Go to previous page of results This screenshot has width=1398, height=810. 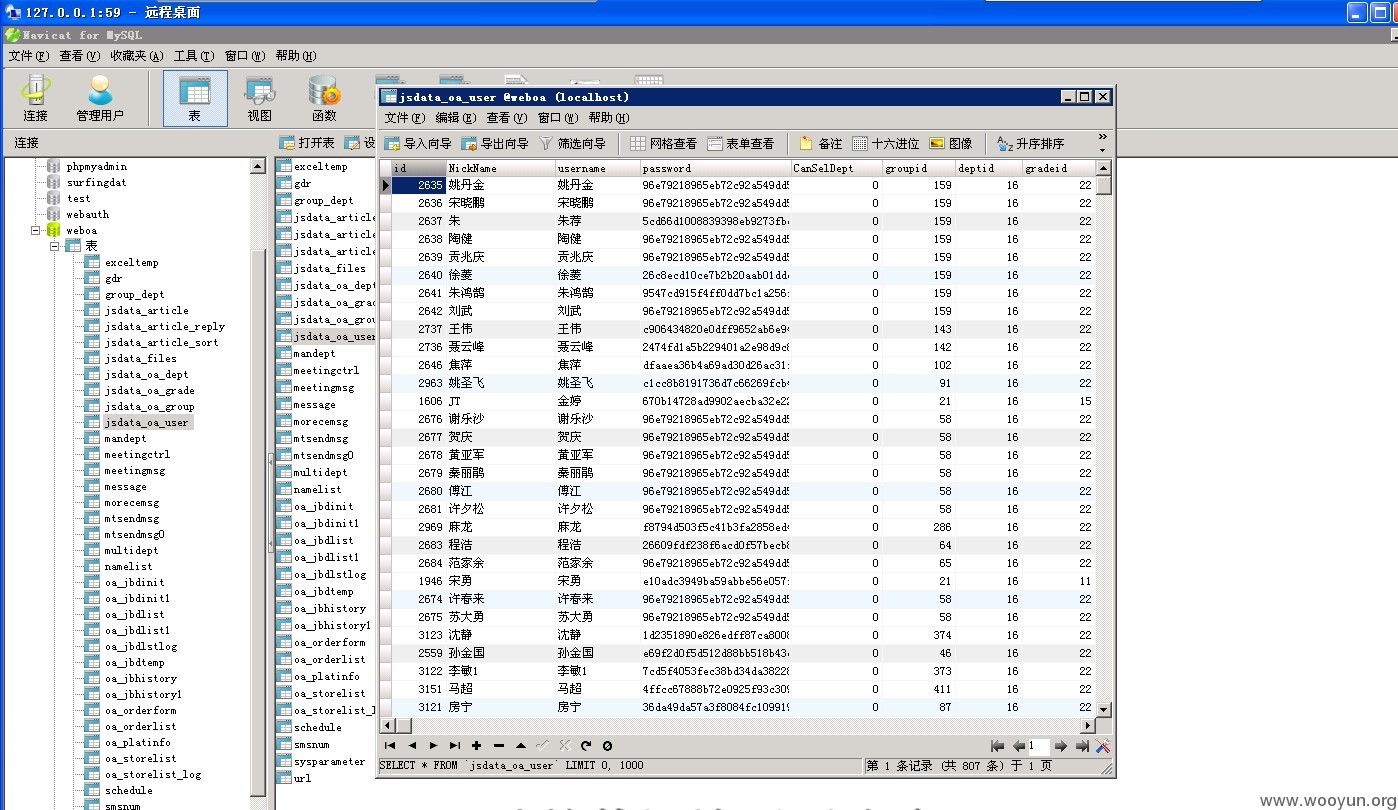1018,746
